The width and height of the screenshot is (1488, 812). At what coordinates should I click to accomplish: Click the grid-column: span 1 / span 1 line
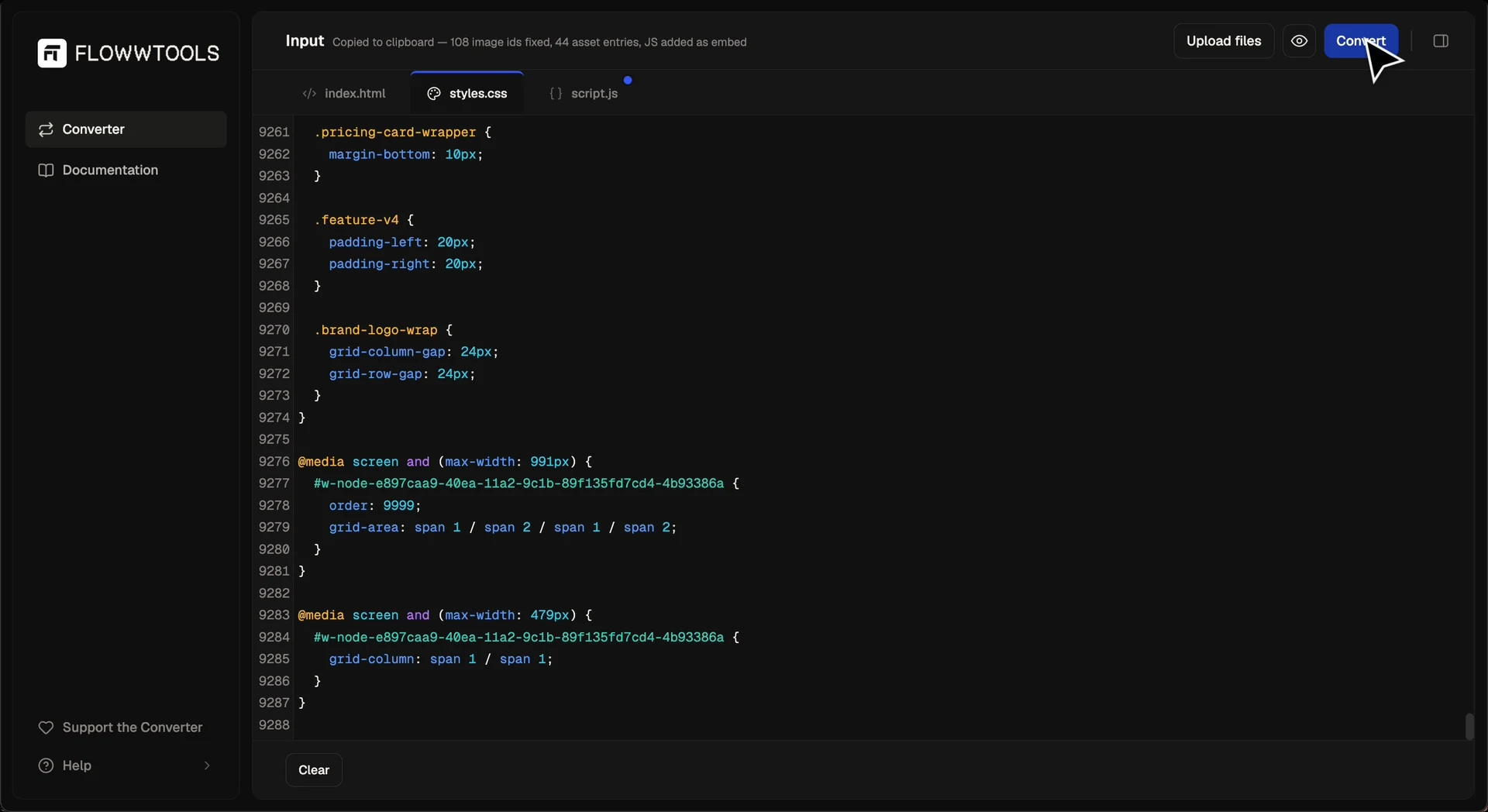441,659
